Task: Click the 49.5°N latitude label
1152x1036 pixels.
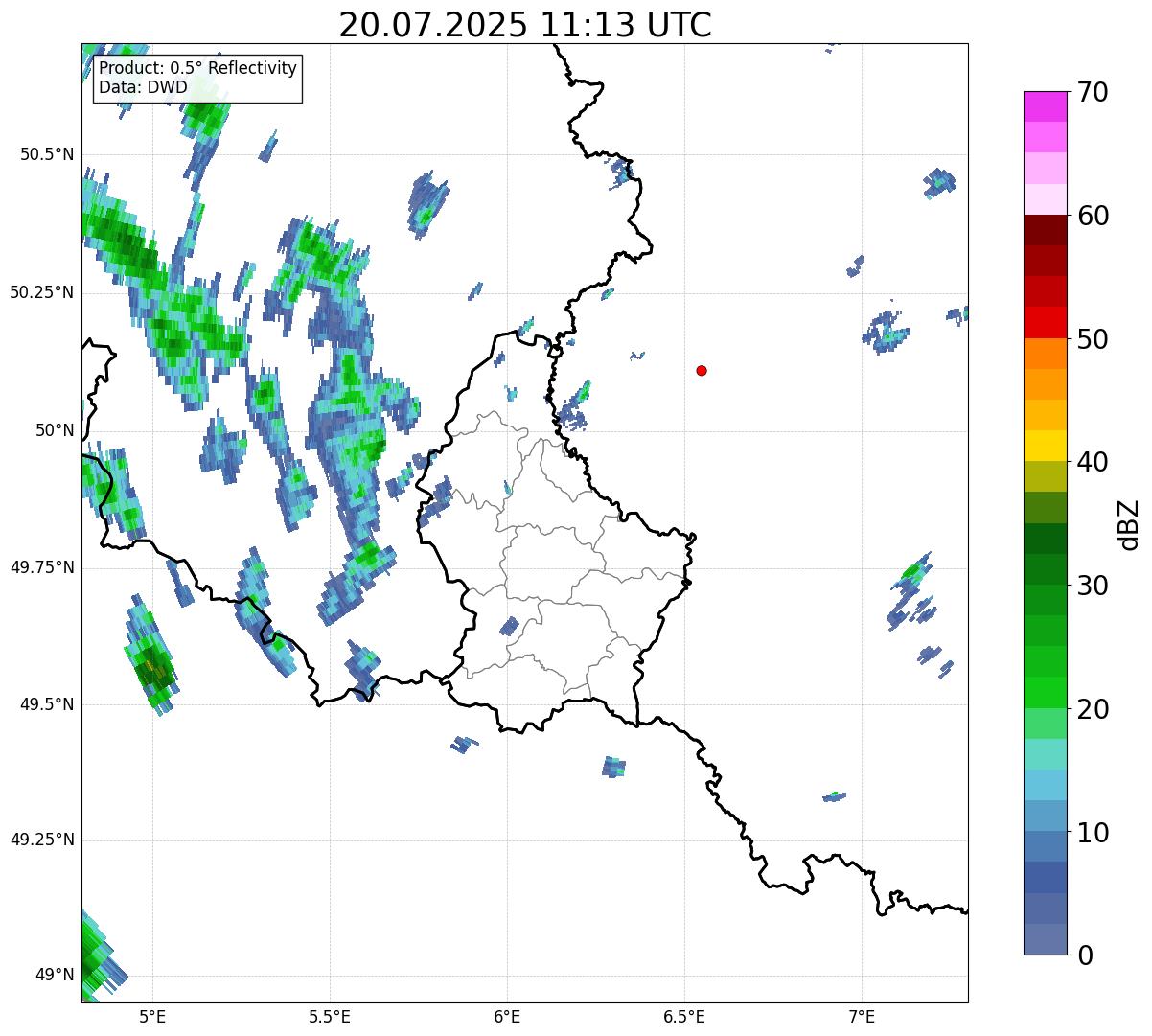Action: pyautogui.click(x=46, y=704)
